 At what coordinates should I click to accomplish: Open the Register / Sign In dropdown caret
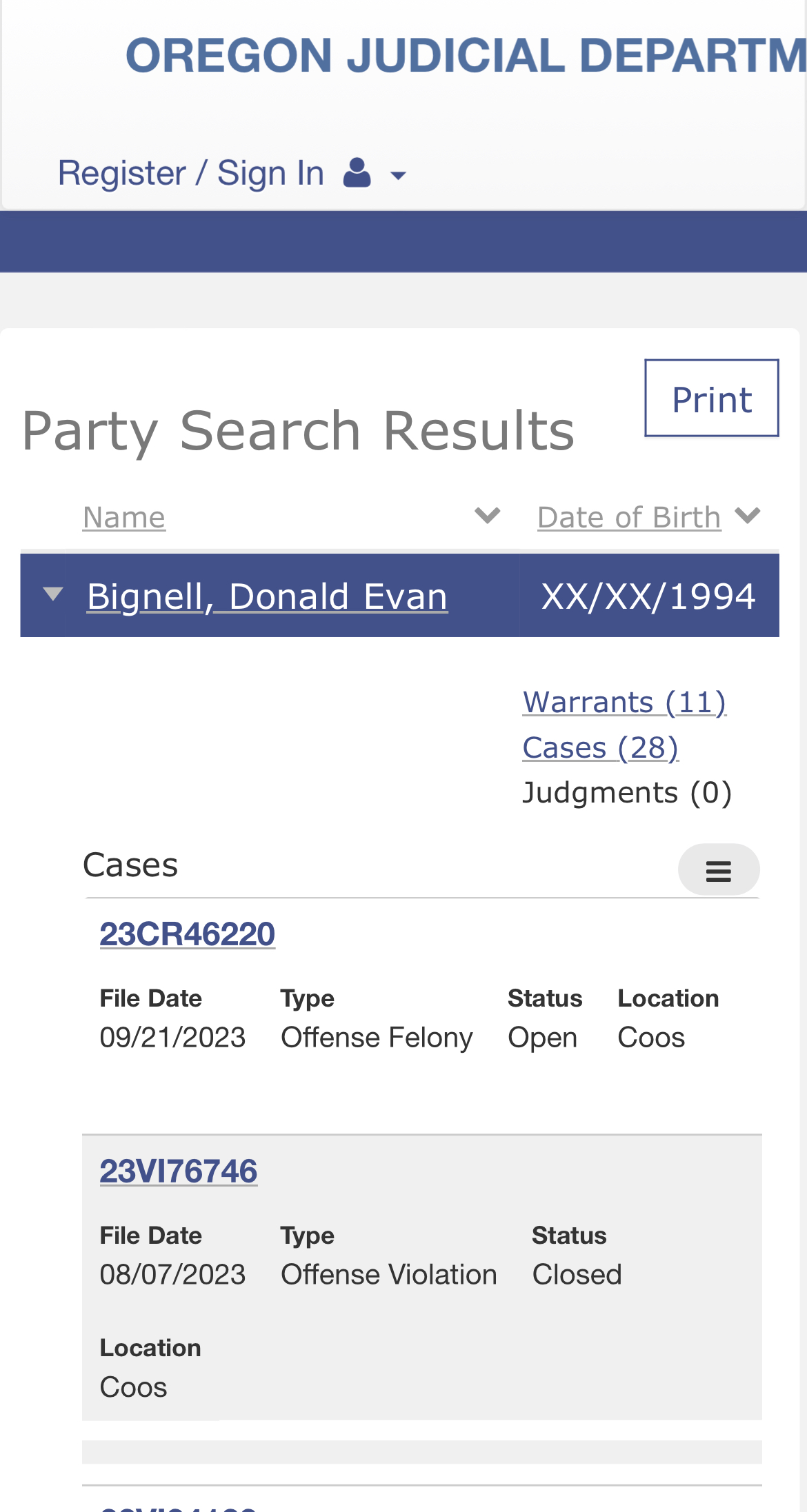[398, 176]
